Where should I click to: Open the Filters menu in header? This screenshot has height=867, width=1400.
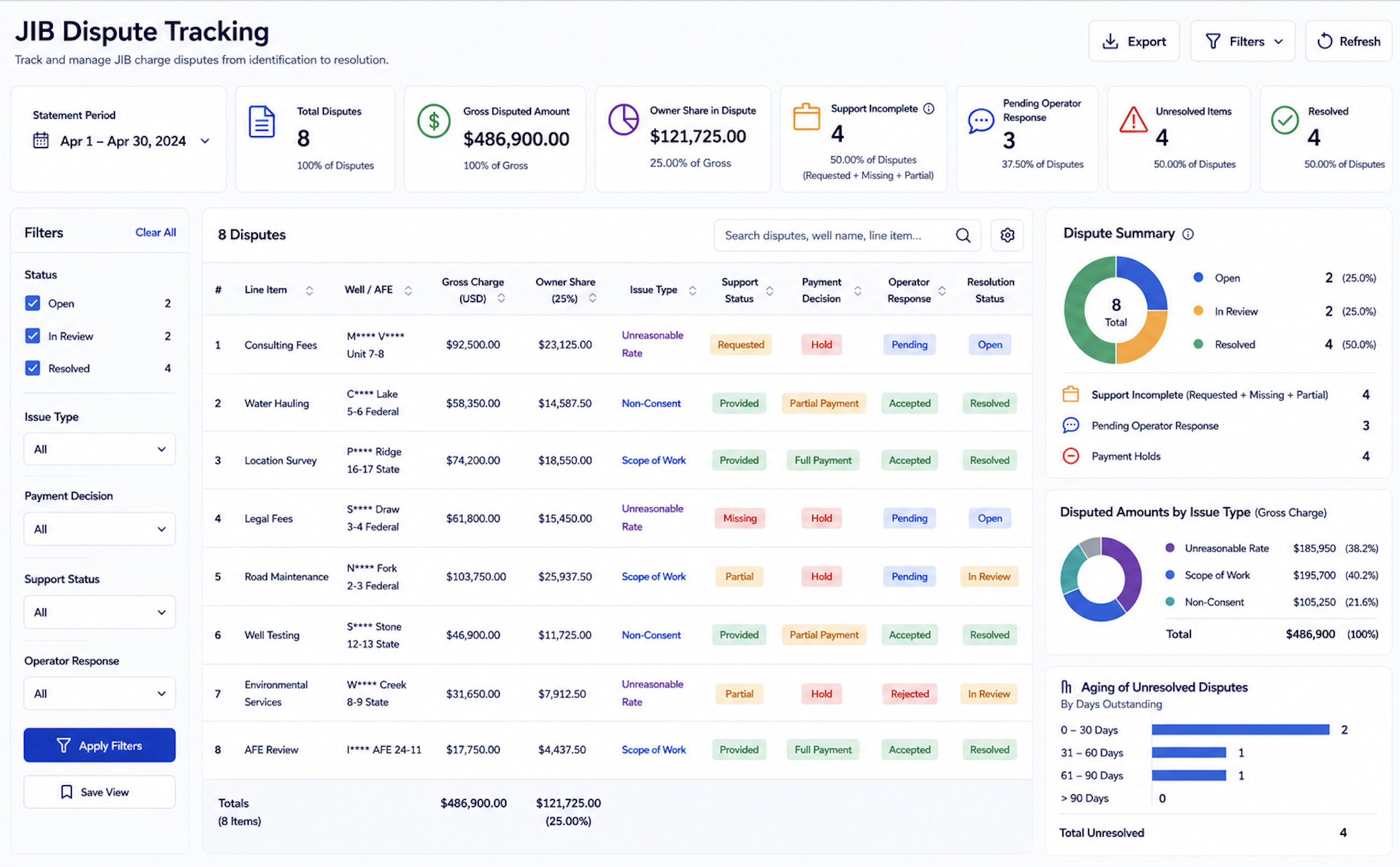pos(1242,41)
